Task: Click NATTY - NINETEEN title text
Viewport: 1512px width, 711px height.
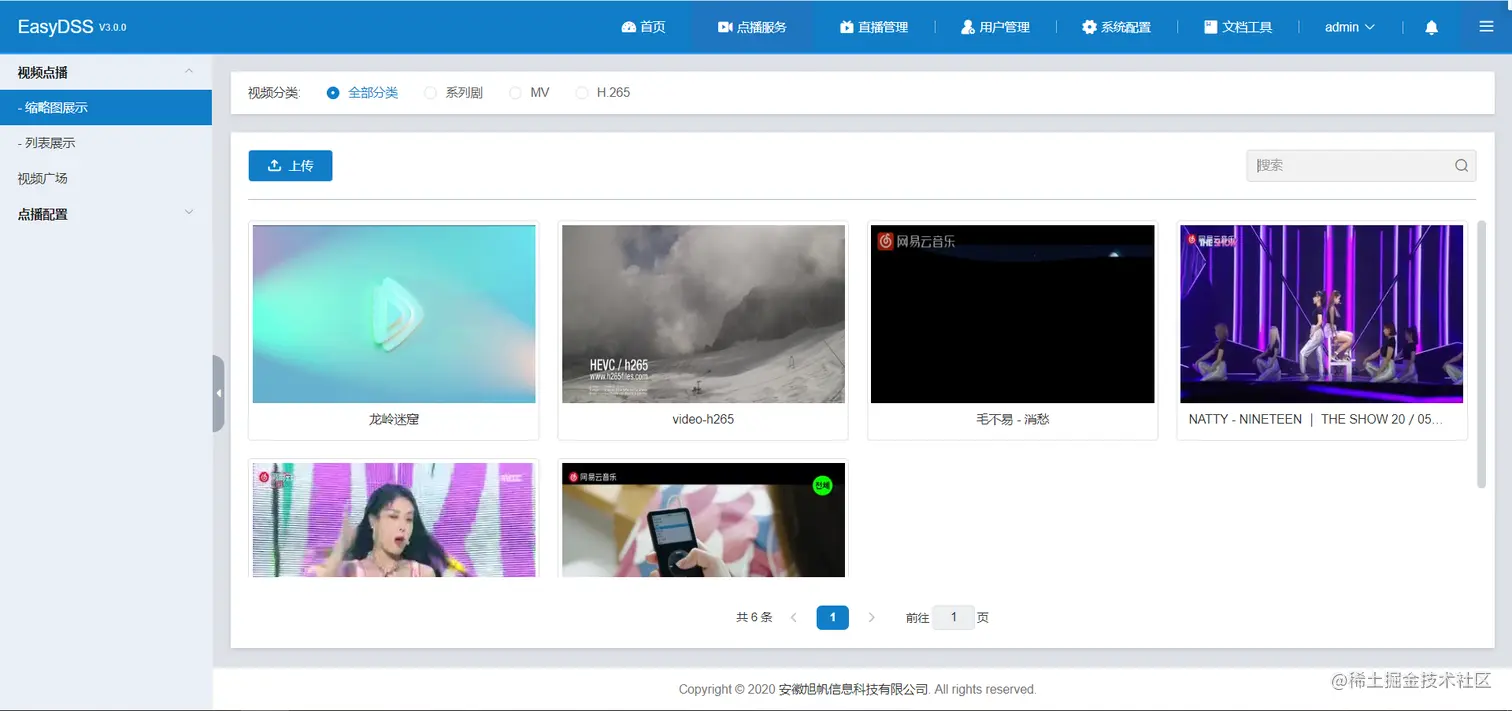Action: point(1316,419)
